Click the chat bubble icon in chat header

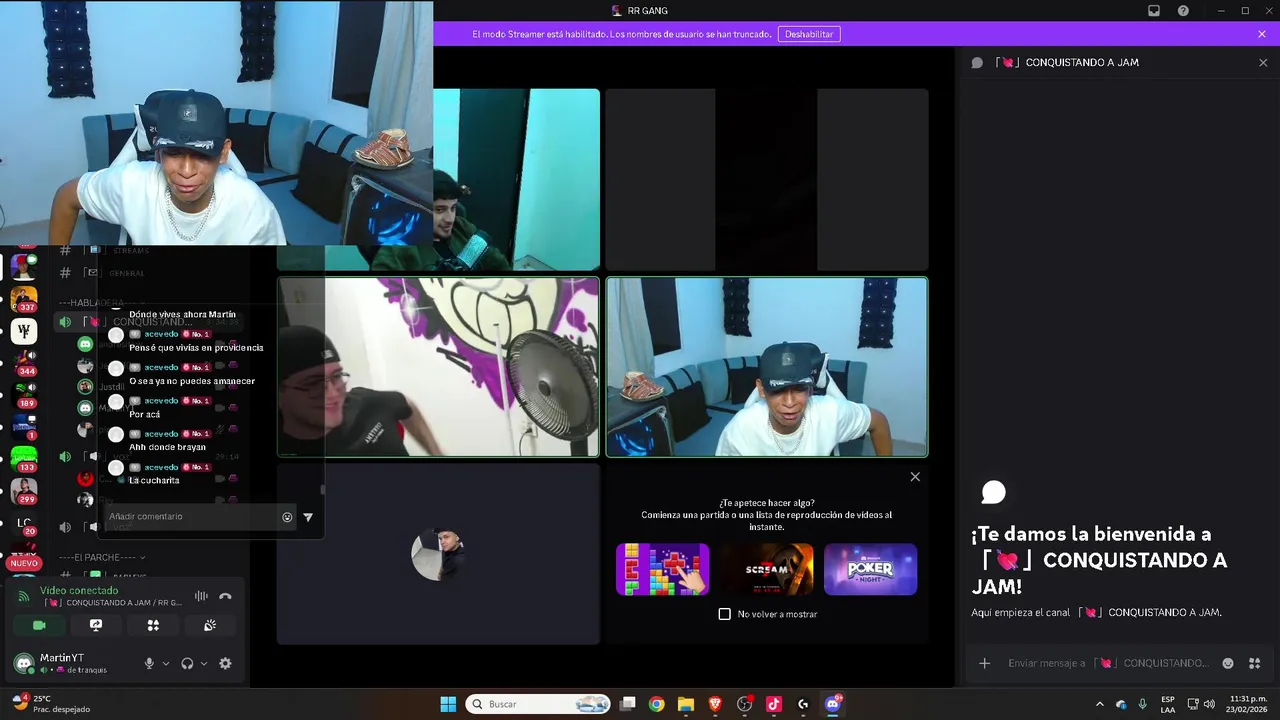click(977, 62)
